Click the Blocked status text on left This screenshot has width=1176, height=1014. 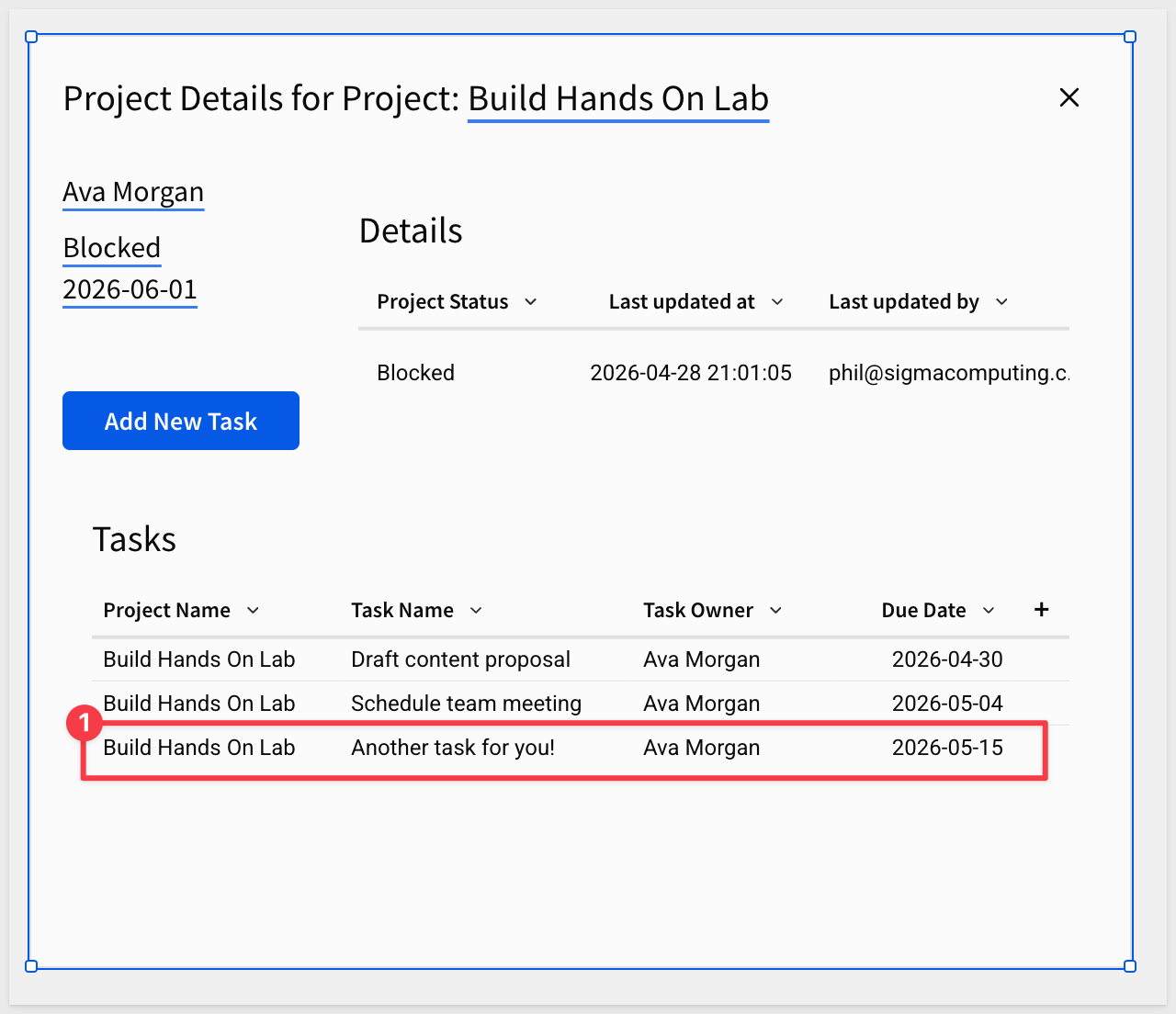(x=112, y=248)
